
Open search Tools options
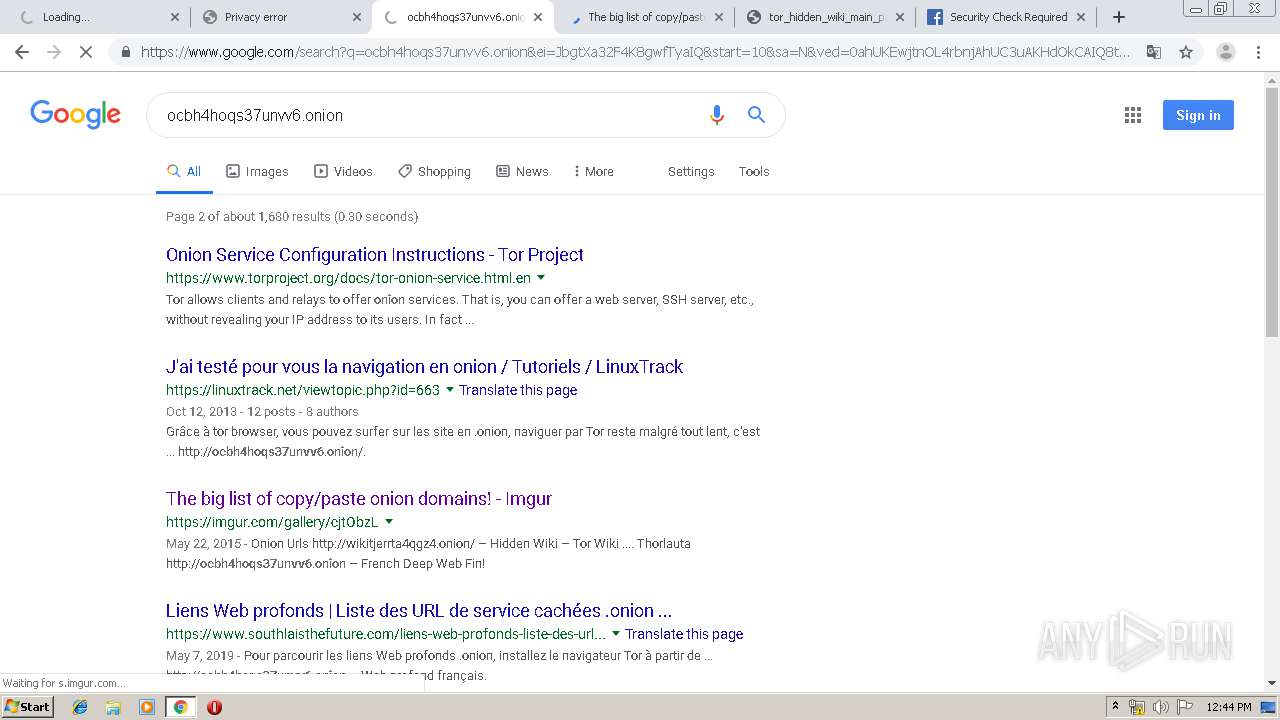click(754, 171)
